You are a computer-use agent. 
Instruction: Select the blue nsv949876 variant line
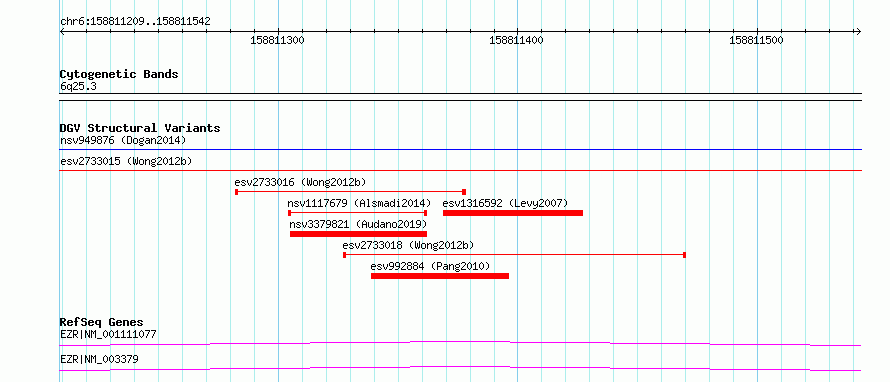pos(460,150)
